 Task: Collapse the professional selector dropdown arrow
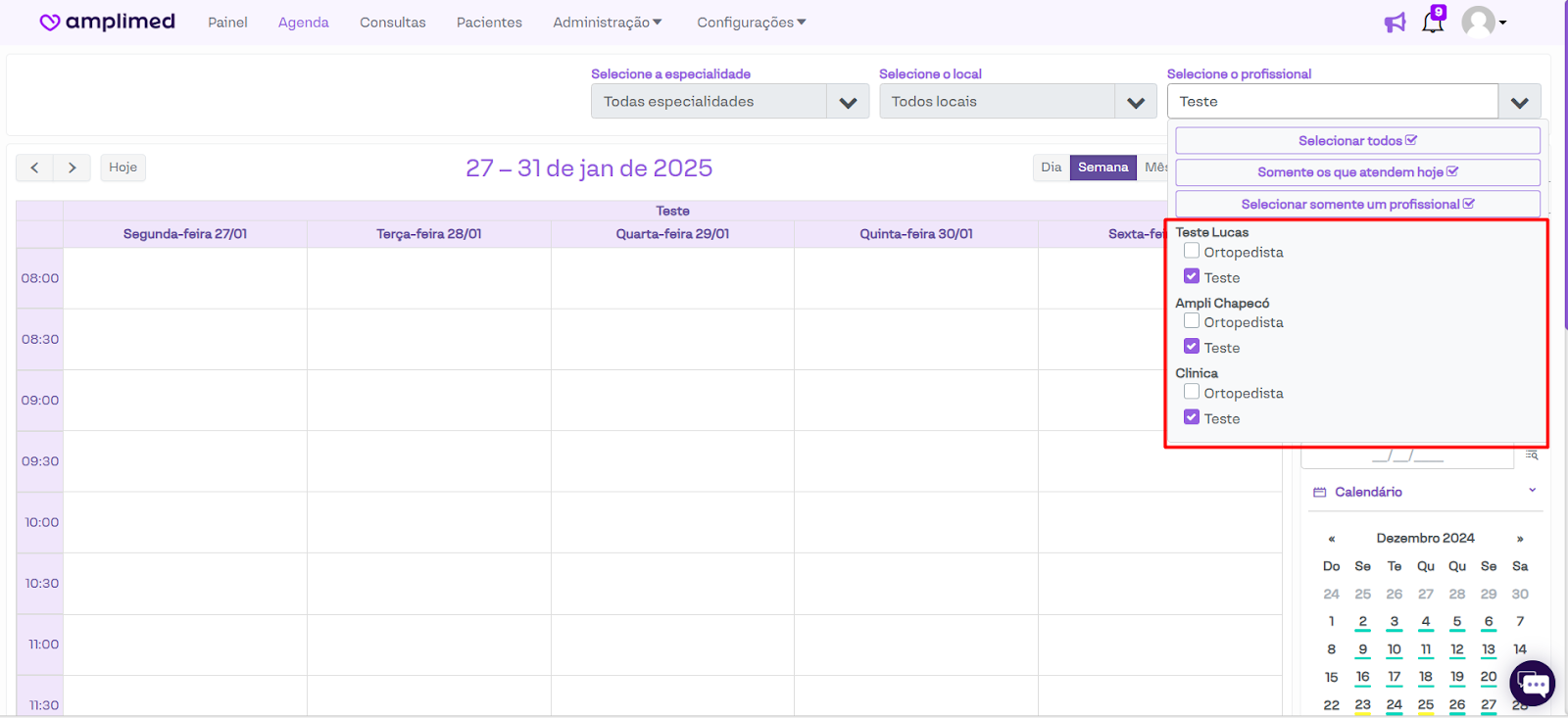1519,102
